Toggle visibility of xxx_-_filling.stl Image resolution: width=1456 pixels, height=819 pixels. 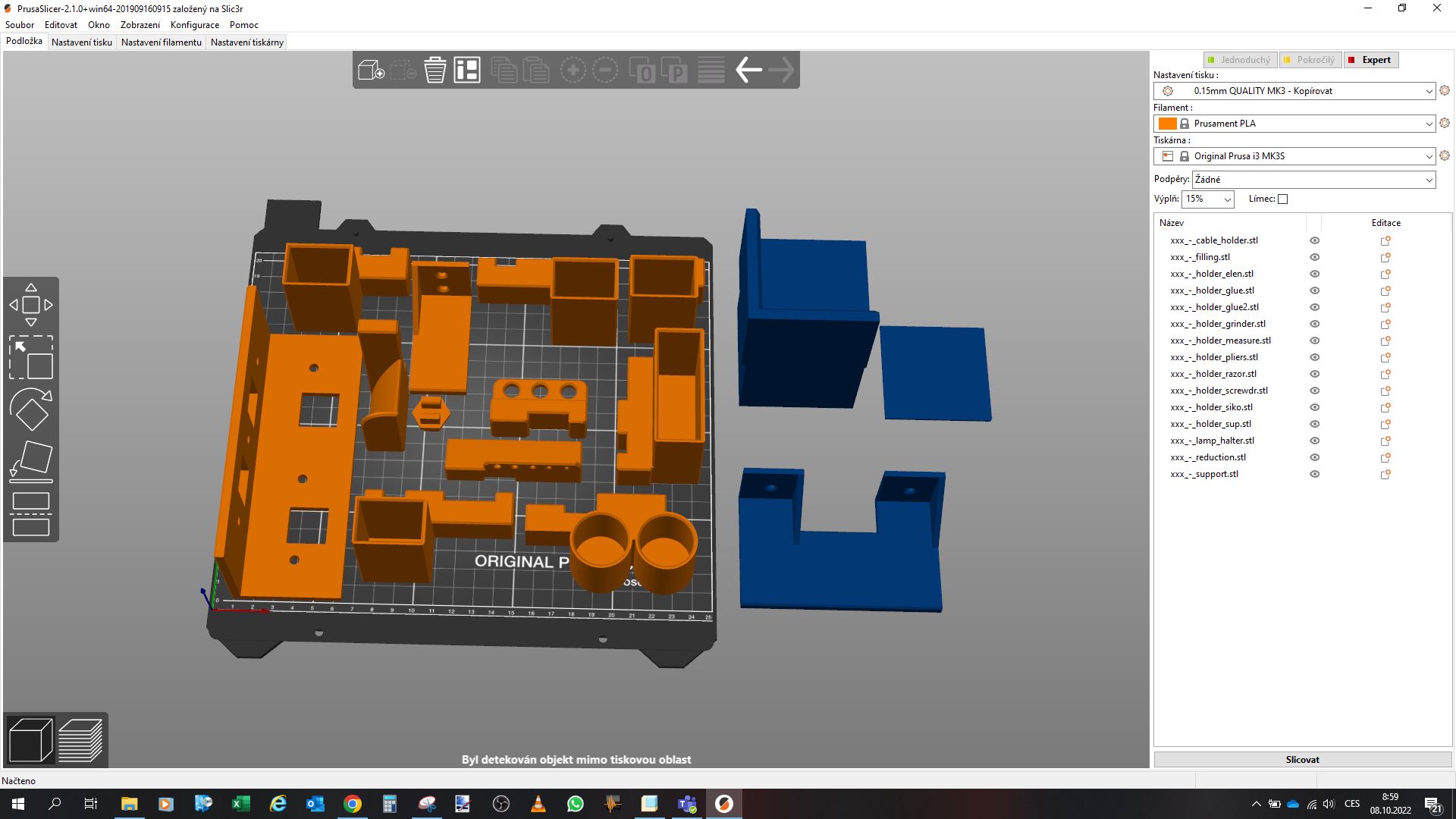(x=1315, y=257)
